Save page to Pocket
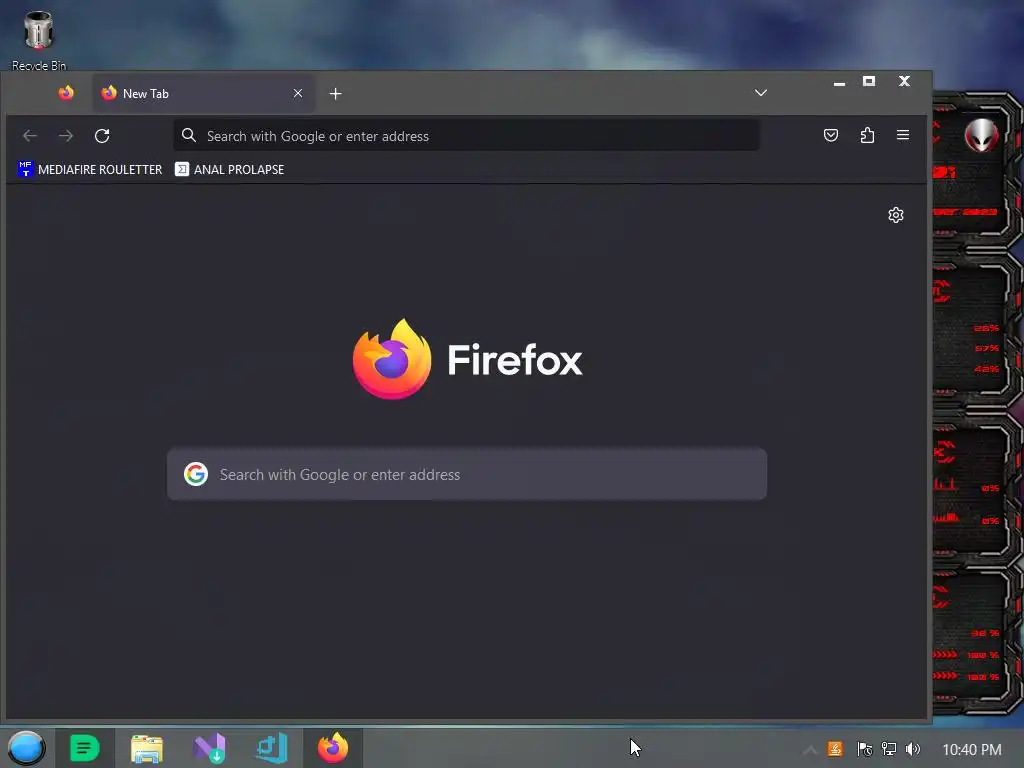 [831, 135]
